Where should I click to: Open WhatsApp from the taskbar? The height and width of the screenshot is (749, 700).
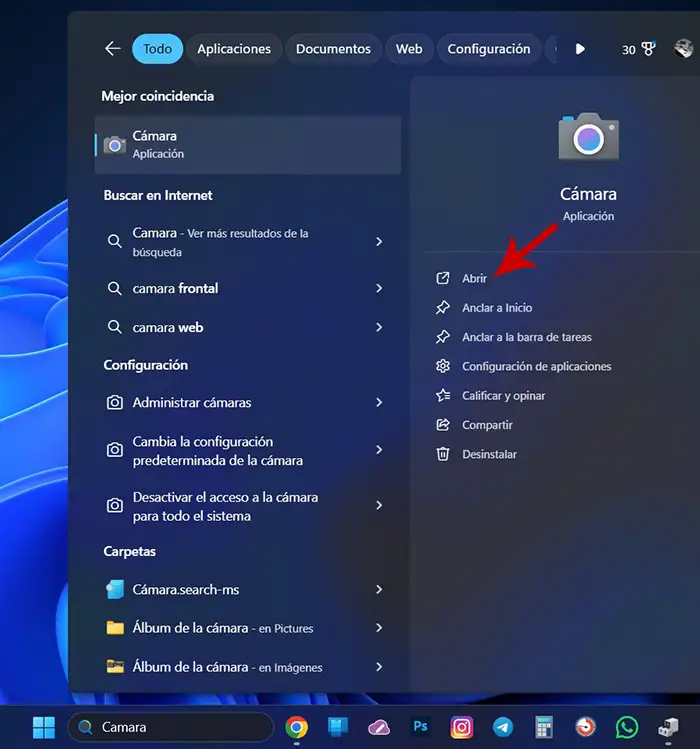coord(627,727)
